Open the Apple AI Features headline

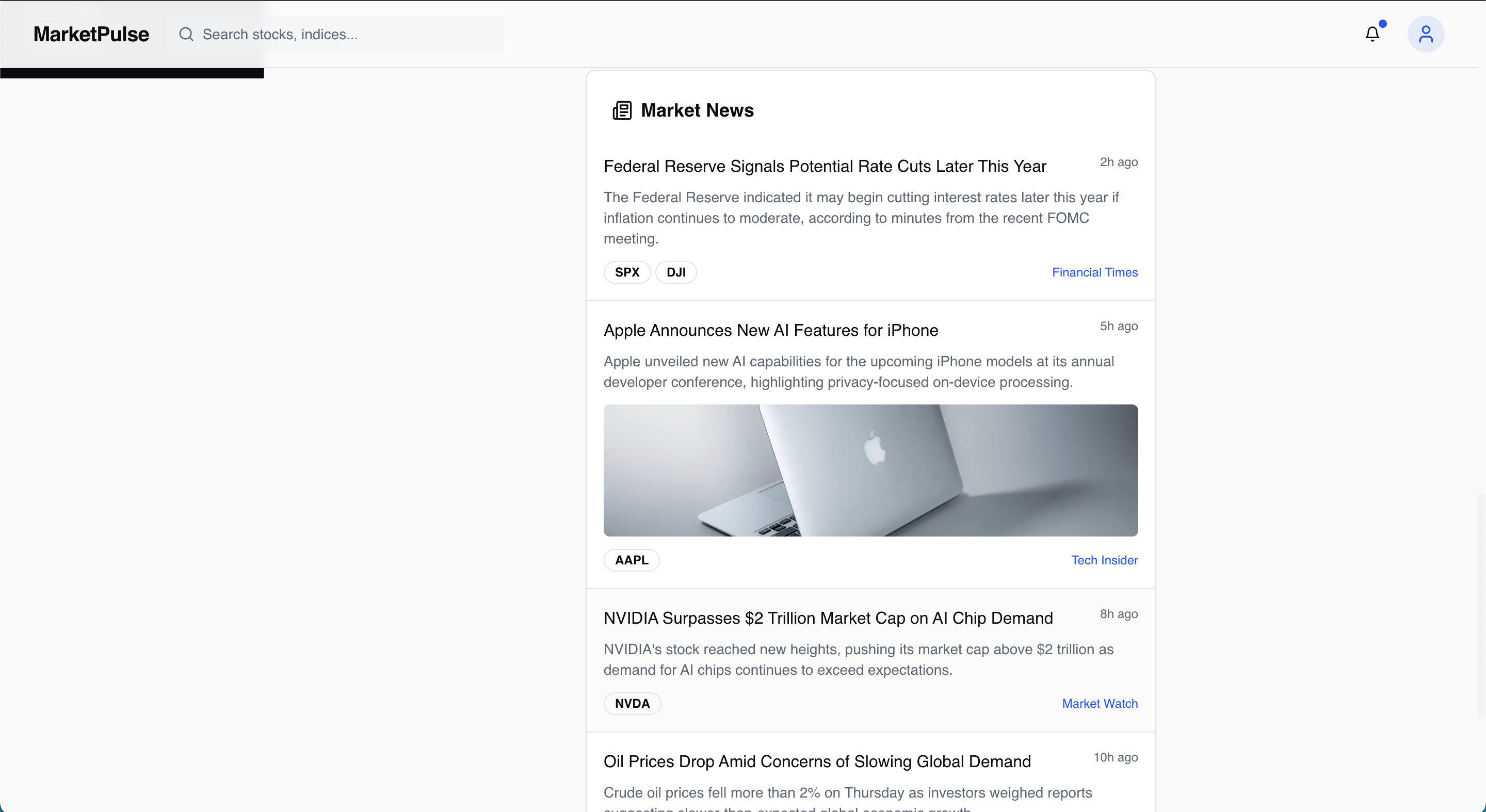pos(771,330)
